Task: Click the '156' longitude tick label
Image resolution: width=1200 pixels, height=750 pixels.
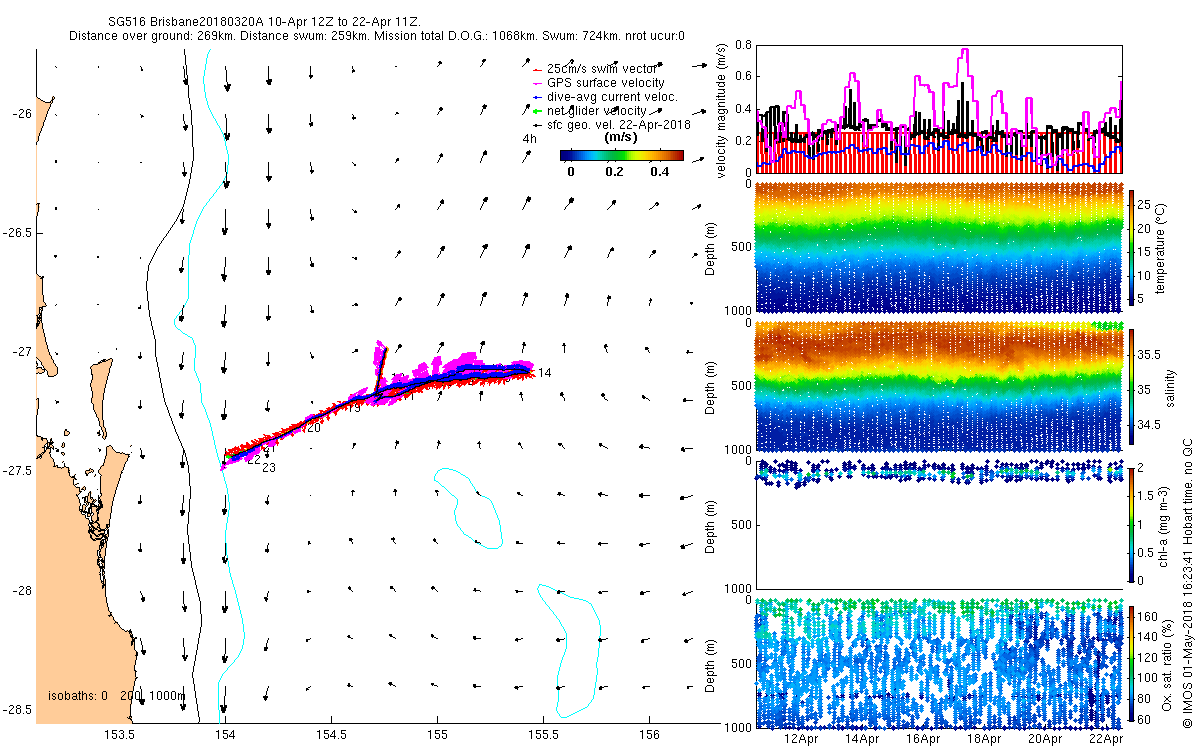Action: coord(649,736)
